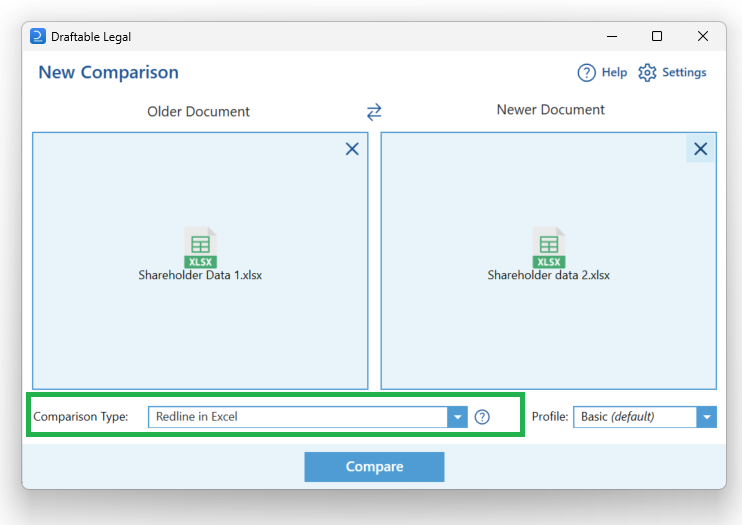This screenshot has width=742, height=525.
Task: Click the Shareholder data 2.xlsx filename
Action: click(548, 275)
